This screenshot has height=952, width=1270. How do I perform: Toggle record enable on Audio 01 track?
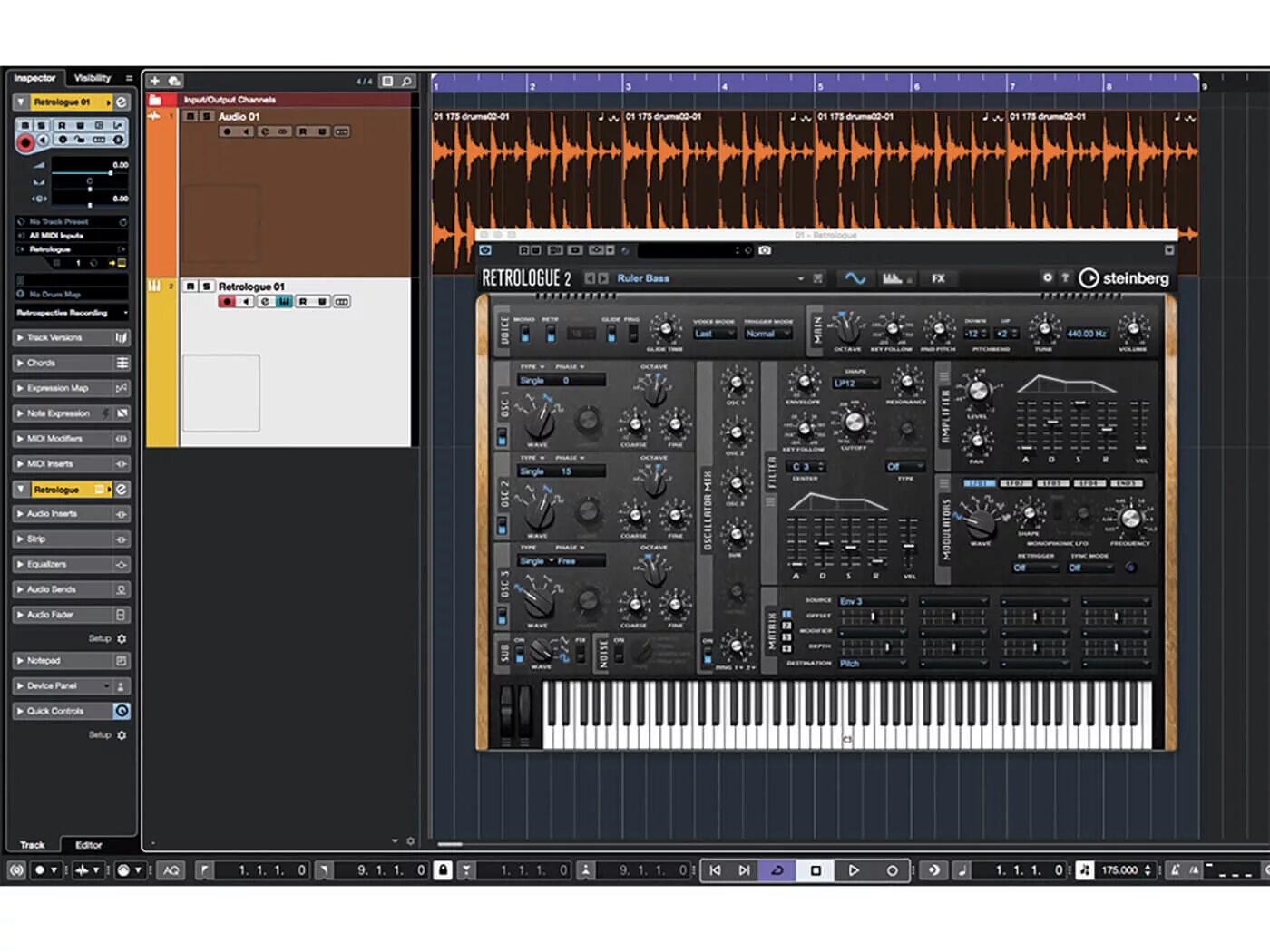227,132
